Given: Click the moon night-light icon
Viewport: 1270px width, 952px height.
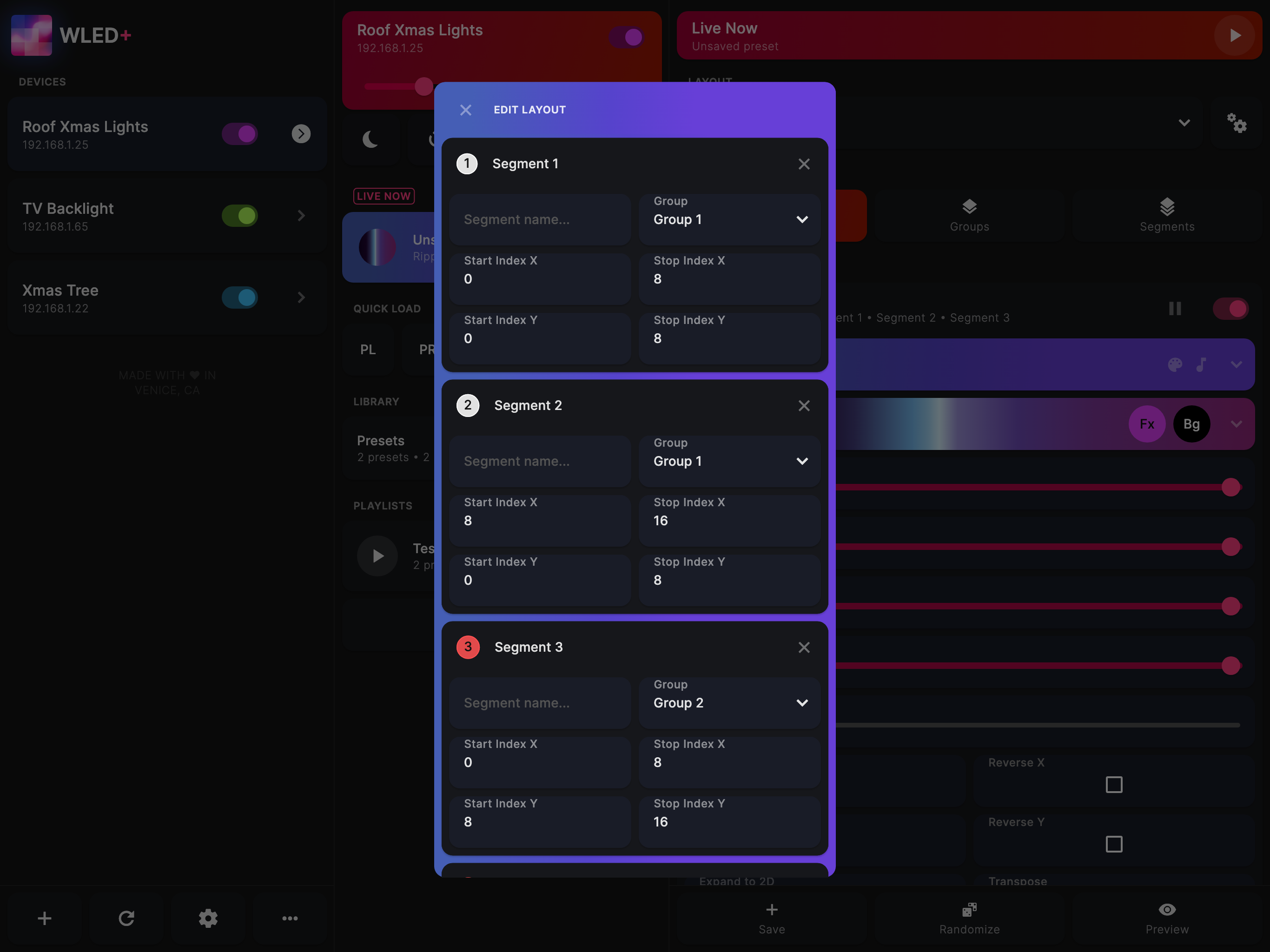Looking at the screenshot, I should pos(370,139).
